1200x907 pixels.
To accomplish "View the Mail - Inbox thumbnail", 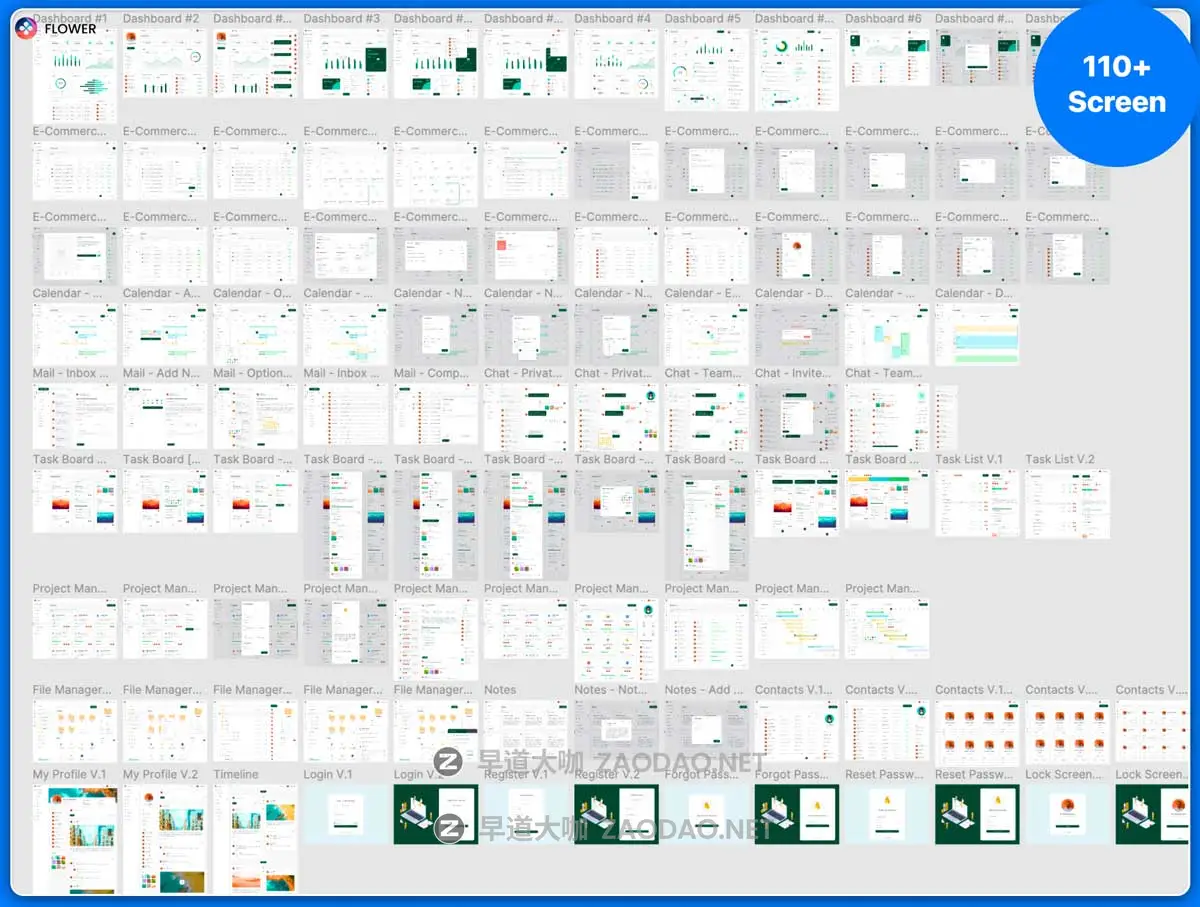I will [74, 417].
